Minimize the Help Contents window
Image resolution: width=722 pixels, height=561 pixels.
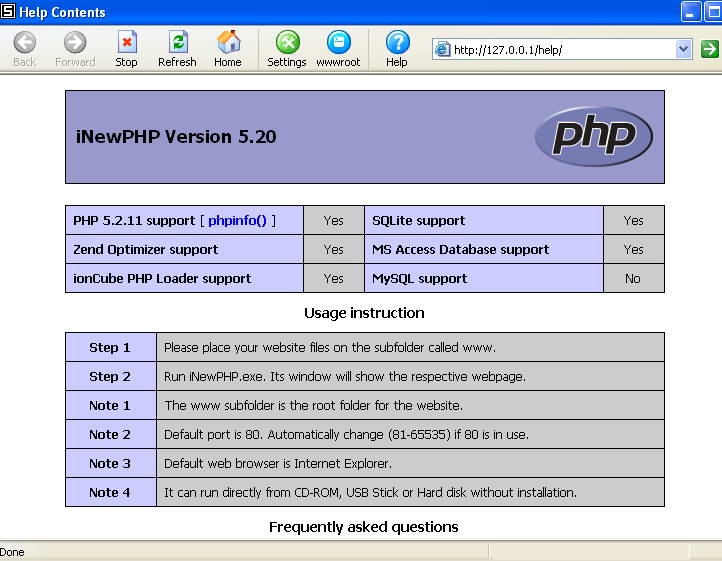pyautogui.click(x=690, y=12)
